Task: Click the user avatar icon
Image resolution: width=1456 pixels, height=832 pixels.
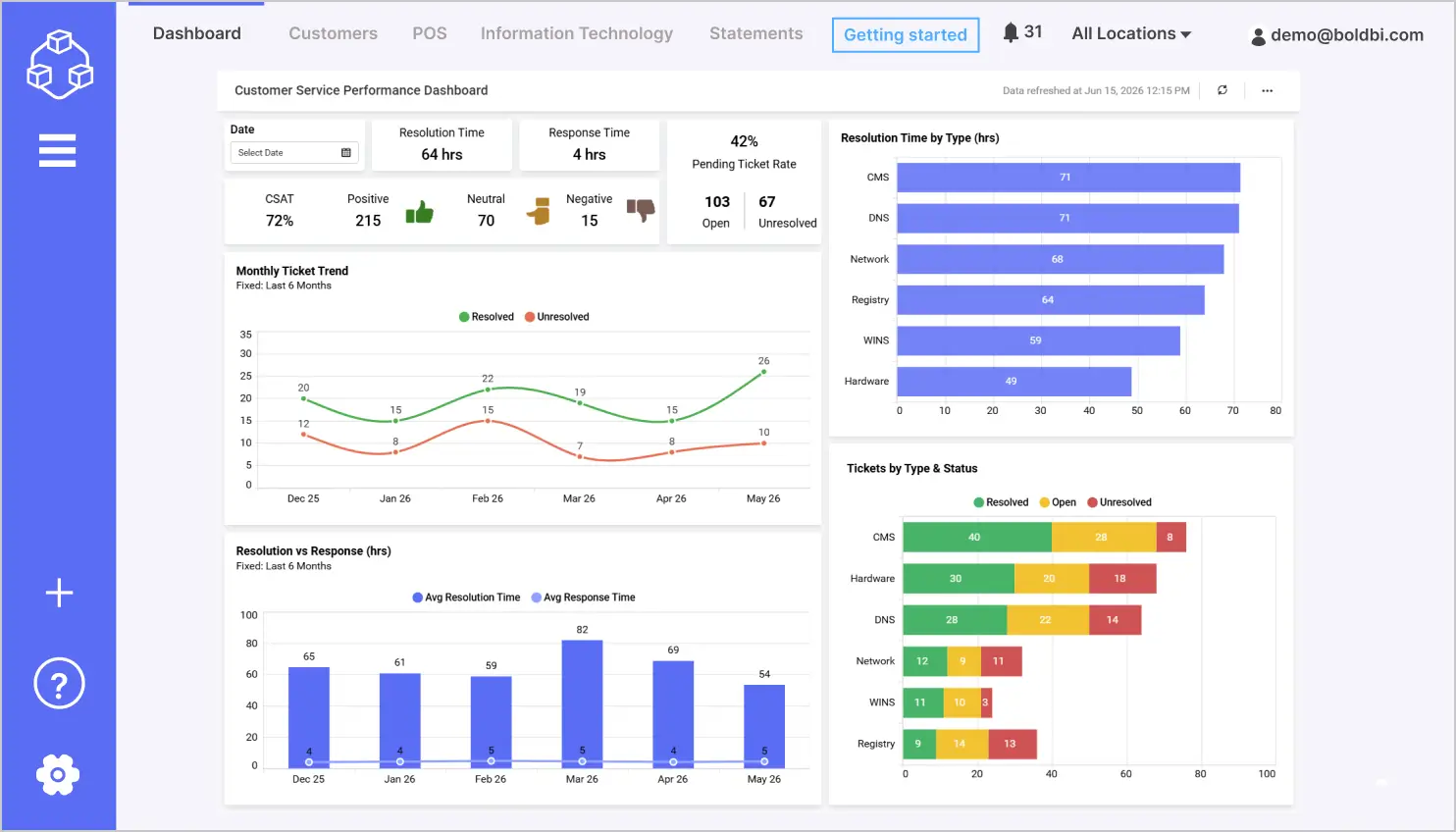Action: [1258, 36]
